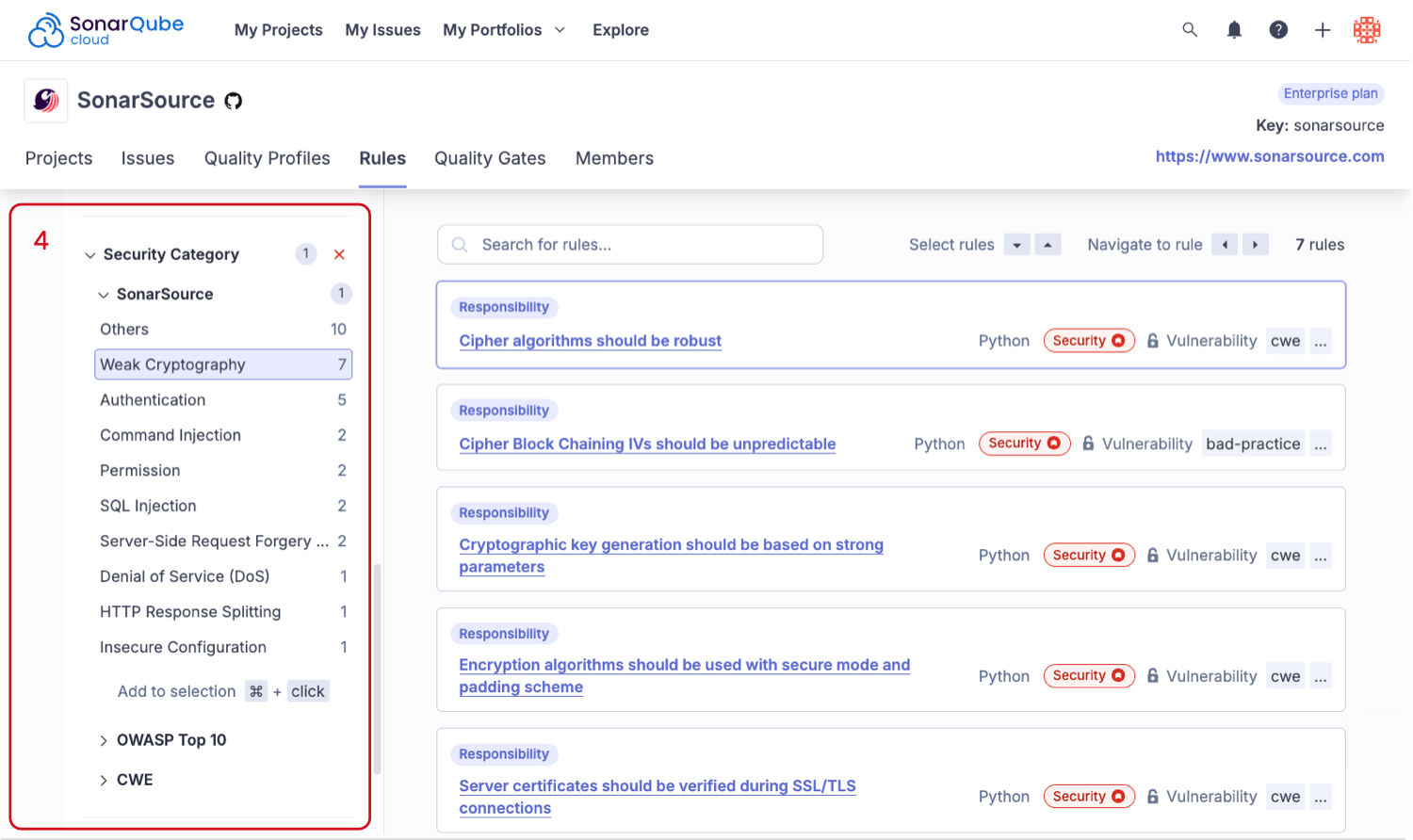
Task: Click Security badge on Cipher algorithms rule
Action: click(1089, 341)
